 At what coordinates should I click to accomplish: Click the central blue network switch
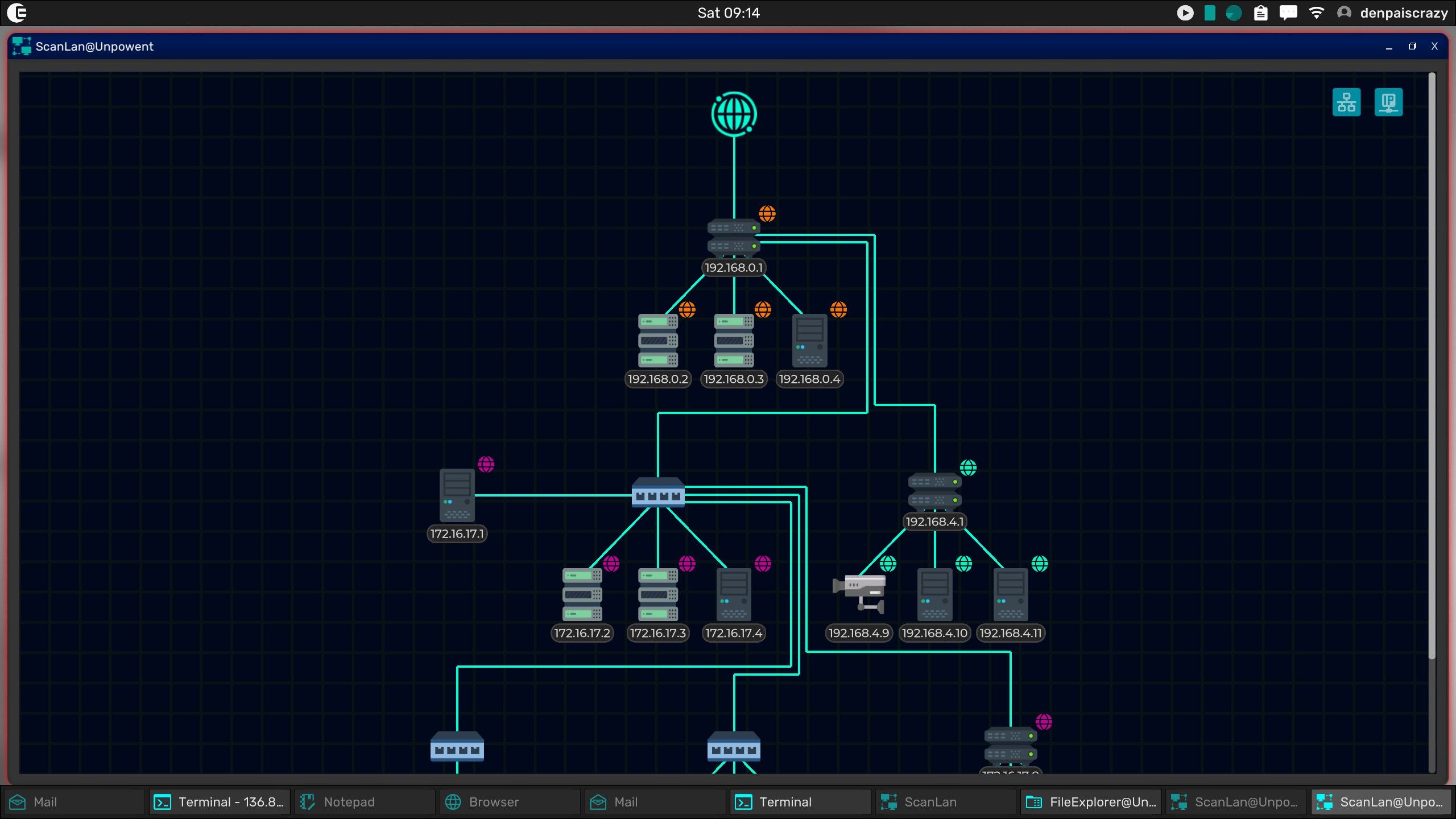658,492
